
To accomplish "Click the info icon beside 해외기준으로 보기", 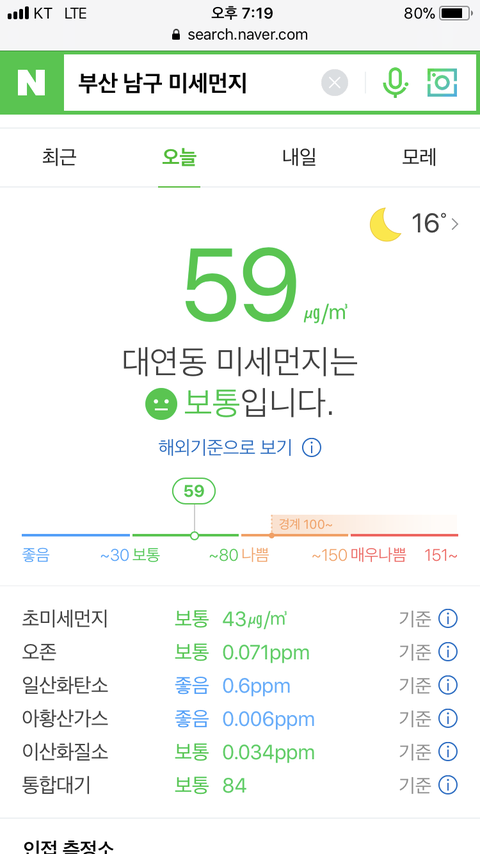I will tap(311, 448).
